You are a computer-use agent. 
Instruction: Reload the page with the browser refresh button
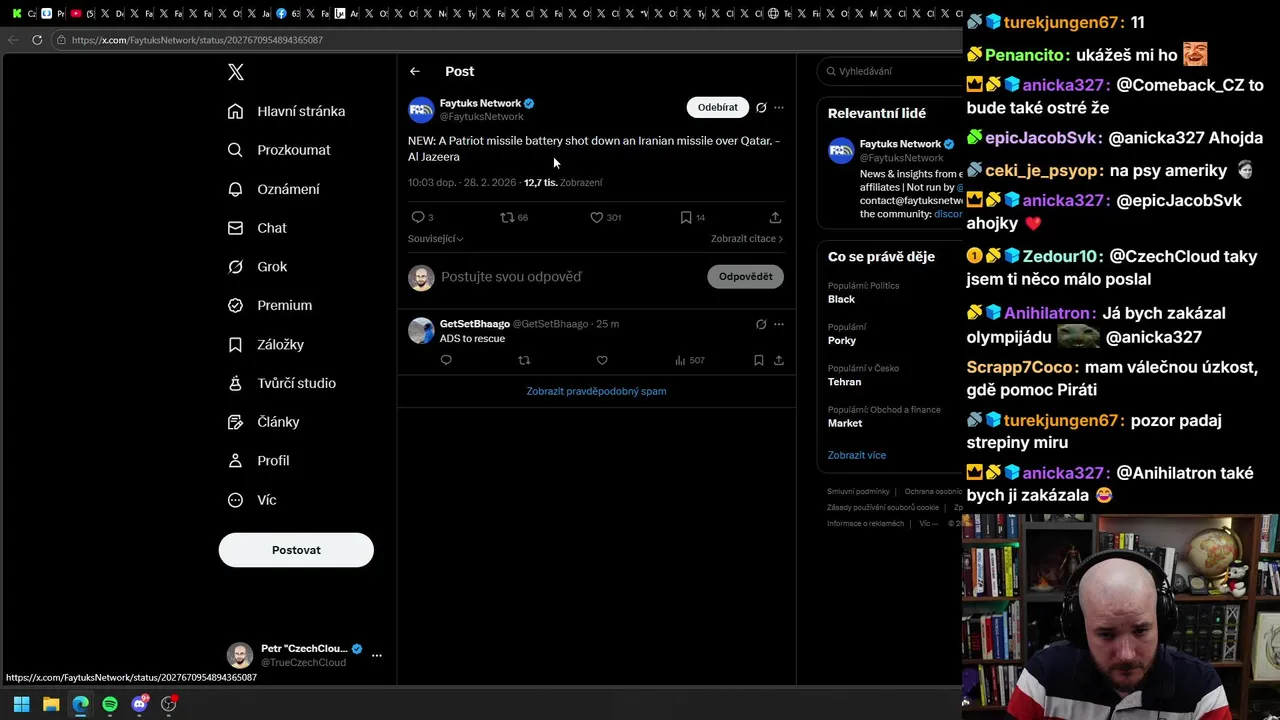pyautogui.click(x=37, y=40)
